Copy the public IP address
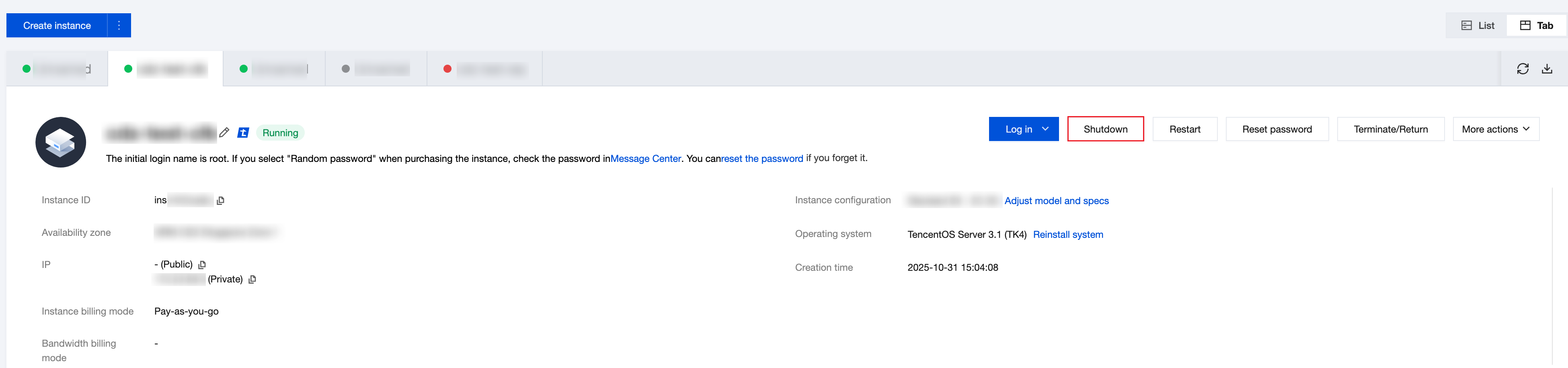1568x368 pixels. tap(202, 265)
